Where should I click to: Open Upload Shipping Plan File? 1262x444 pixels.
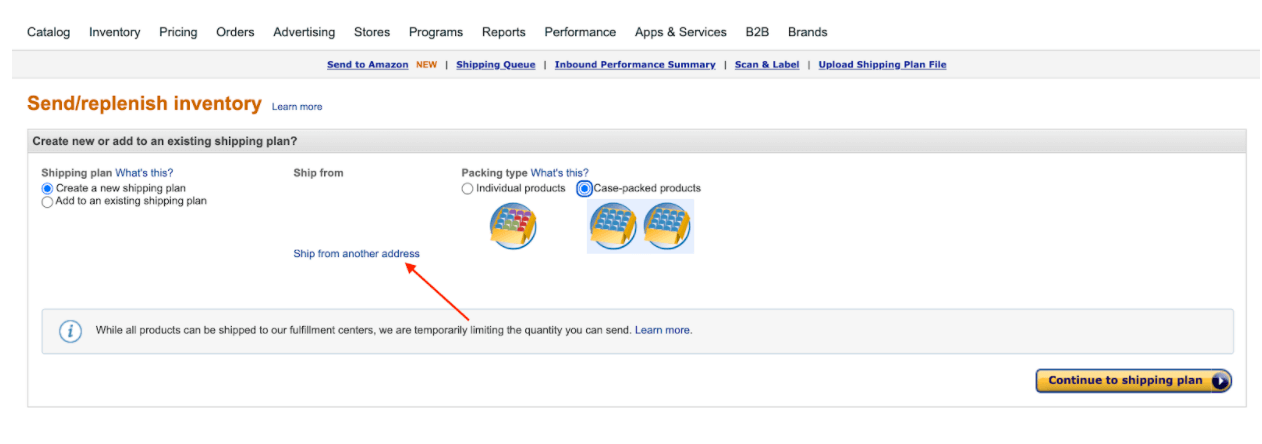point(882,65)
